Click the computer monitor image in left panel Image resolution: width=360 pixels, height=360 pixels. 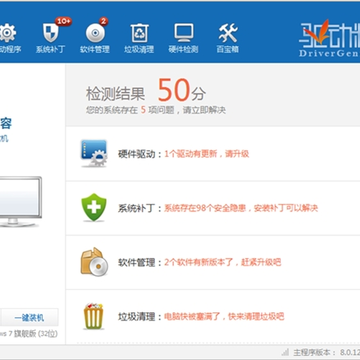click(21, 202)
